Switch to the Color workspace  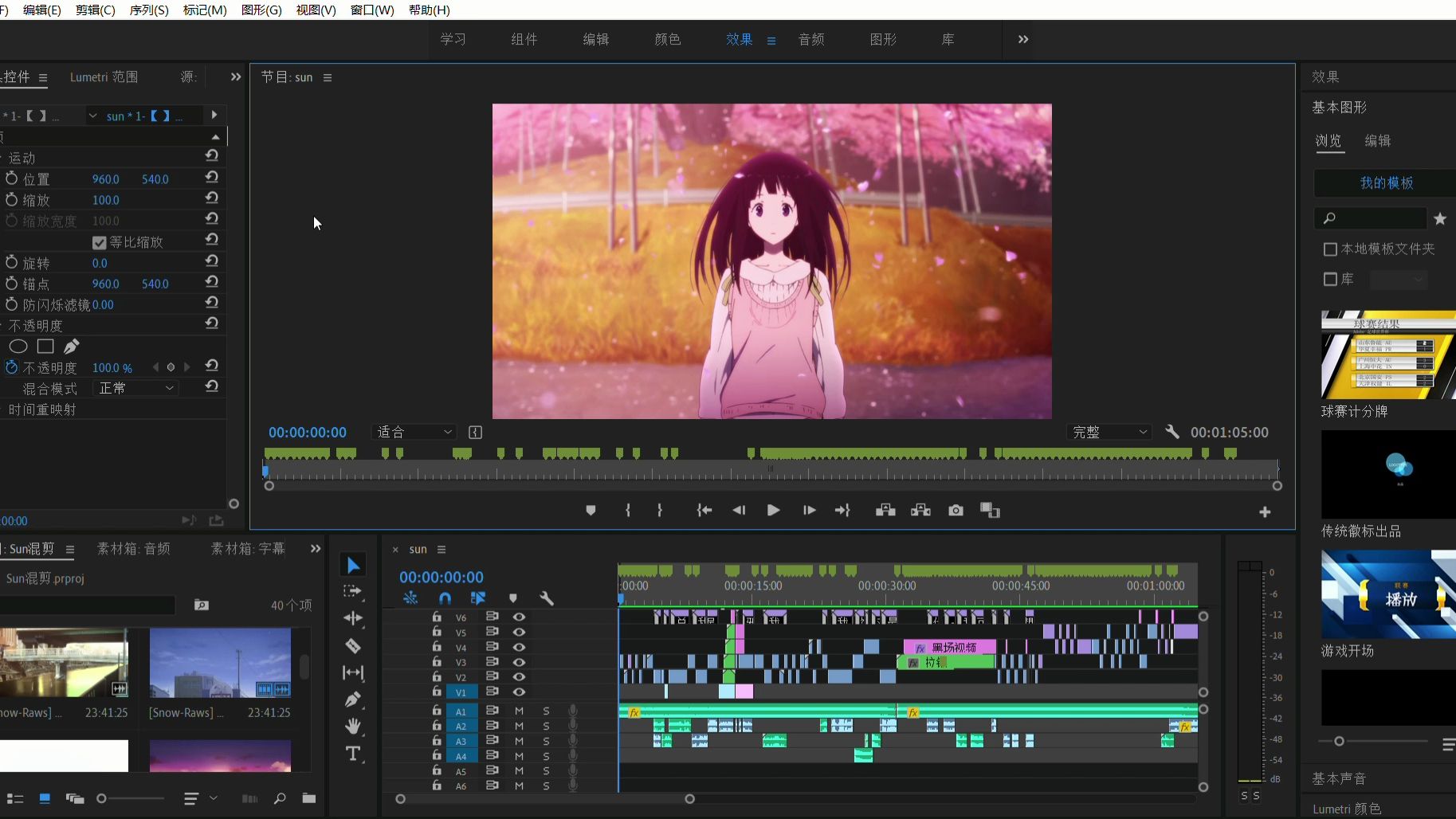tap(668, 39)
